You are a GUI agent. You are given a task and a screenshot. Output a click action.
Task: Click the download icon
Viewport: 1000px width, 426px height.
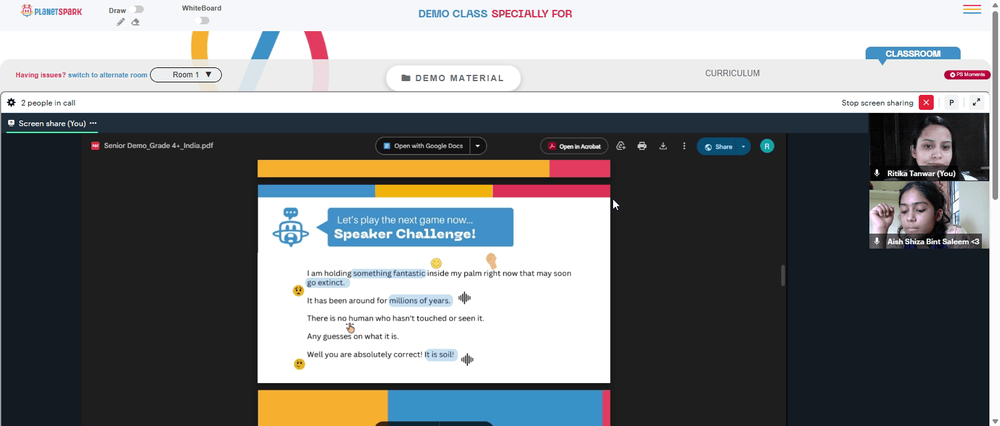663,146
